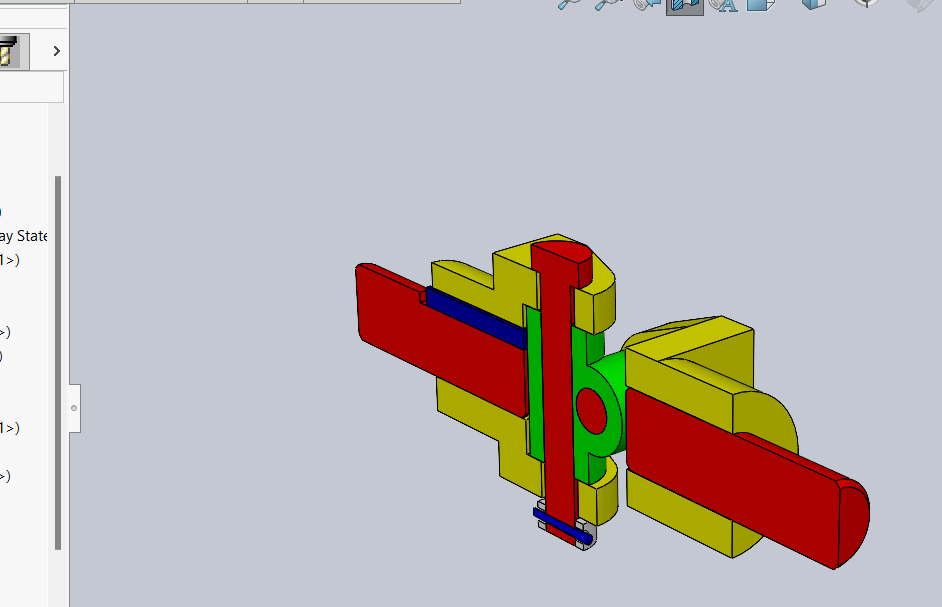Select the red circular pin cross-section
Screen dimensions: 942x607
tap(591, 410)
